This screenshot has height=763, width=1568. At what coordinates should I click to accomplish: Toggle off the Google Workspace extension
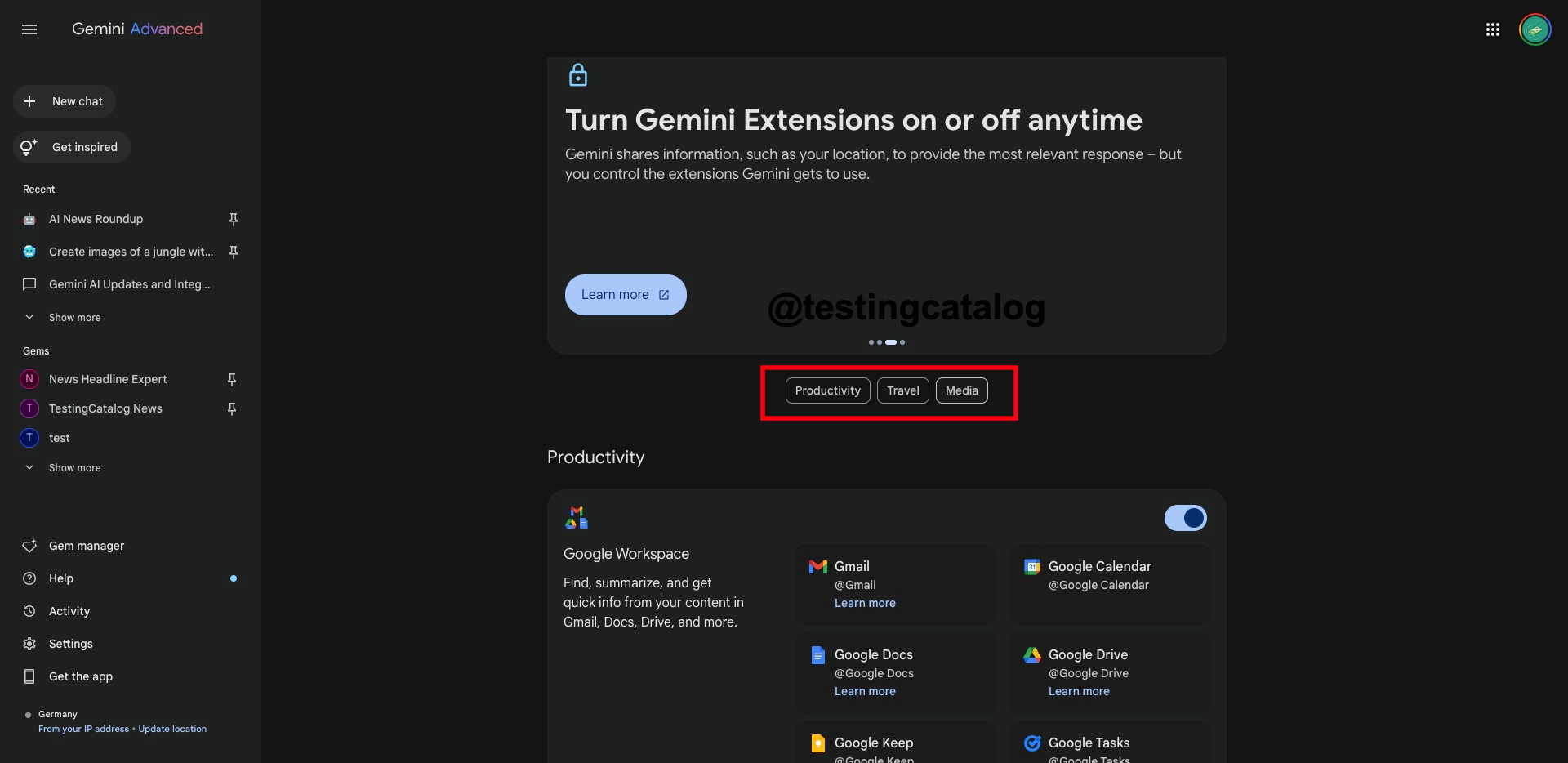coord(1186,518)
